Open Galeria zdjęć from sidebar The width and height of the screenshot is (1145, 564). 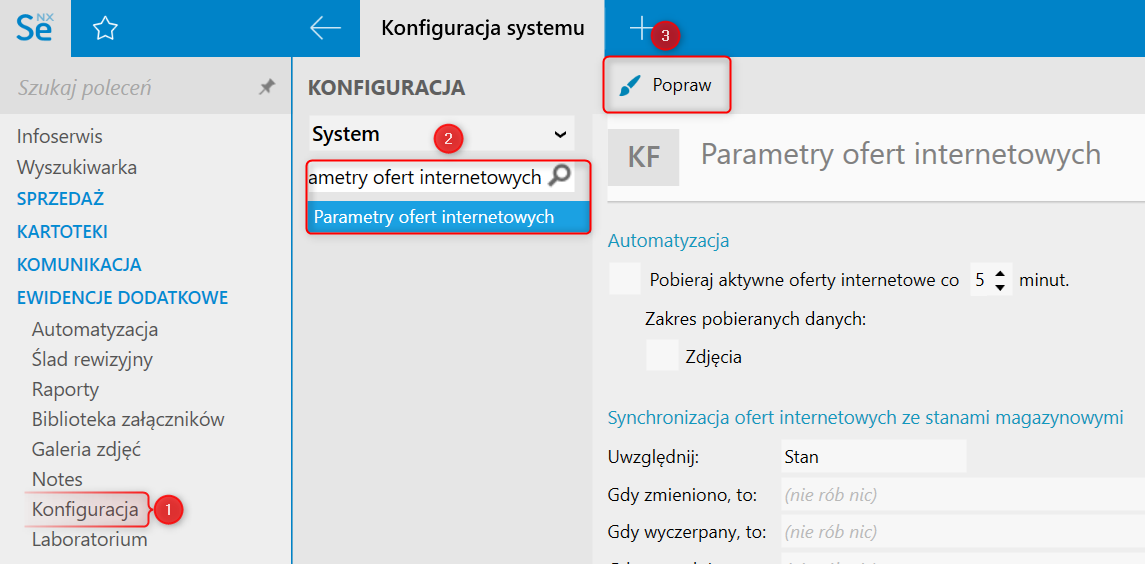pos(86,449)
